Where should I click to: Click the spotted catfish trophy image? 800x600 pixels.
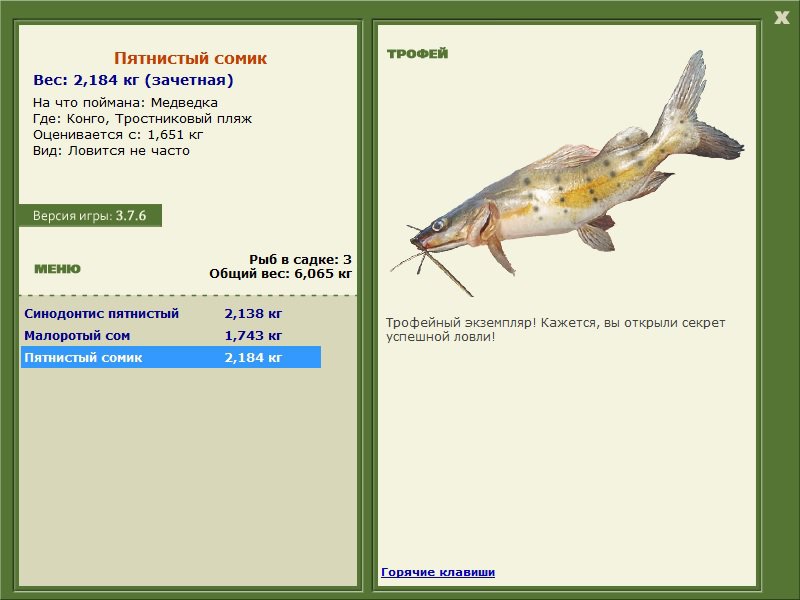567,173
